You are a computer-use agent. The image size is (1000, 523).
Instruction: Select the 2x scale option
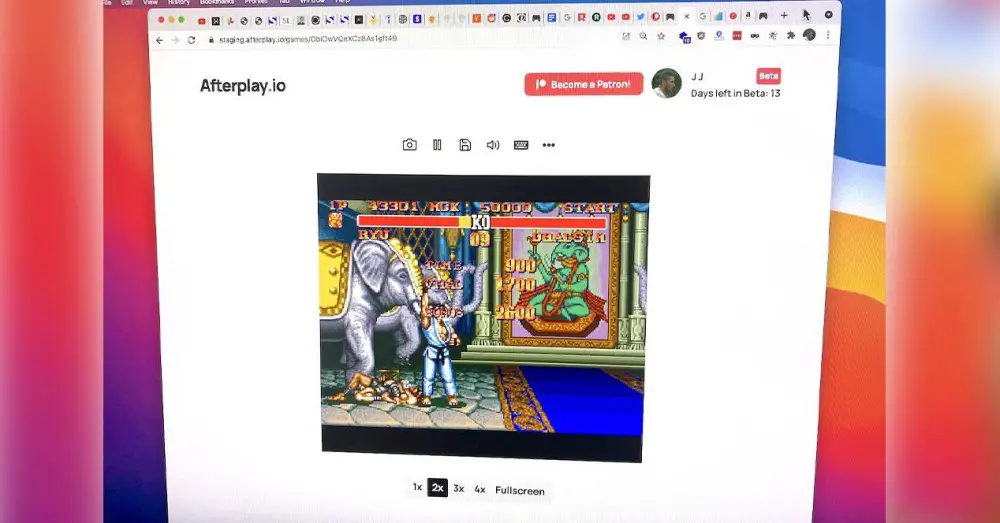pos(438,488)
